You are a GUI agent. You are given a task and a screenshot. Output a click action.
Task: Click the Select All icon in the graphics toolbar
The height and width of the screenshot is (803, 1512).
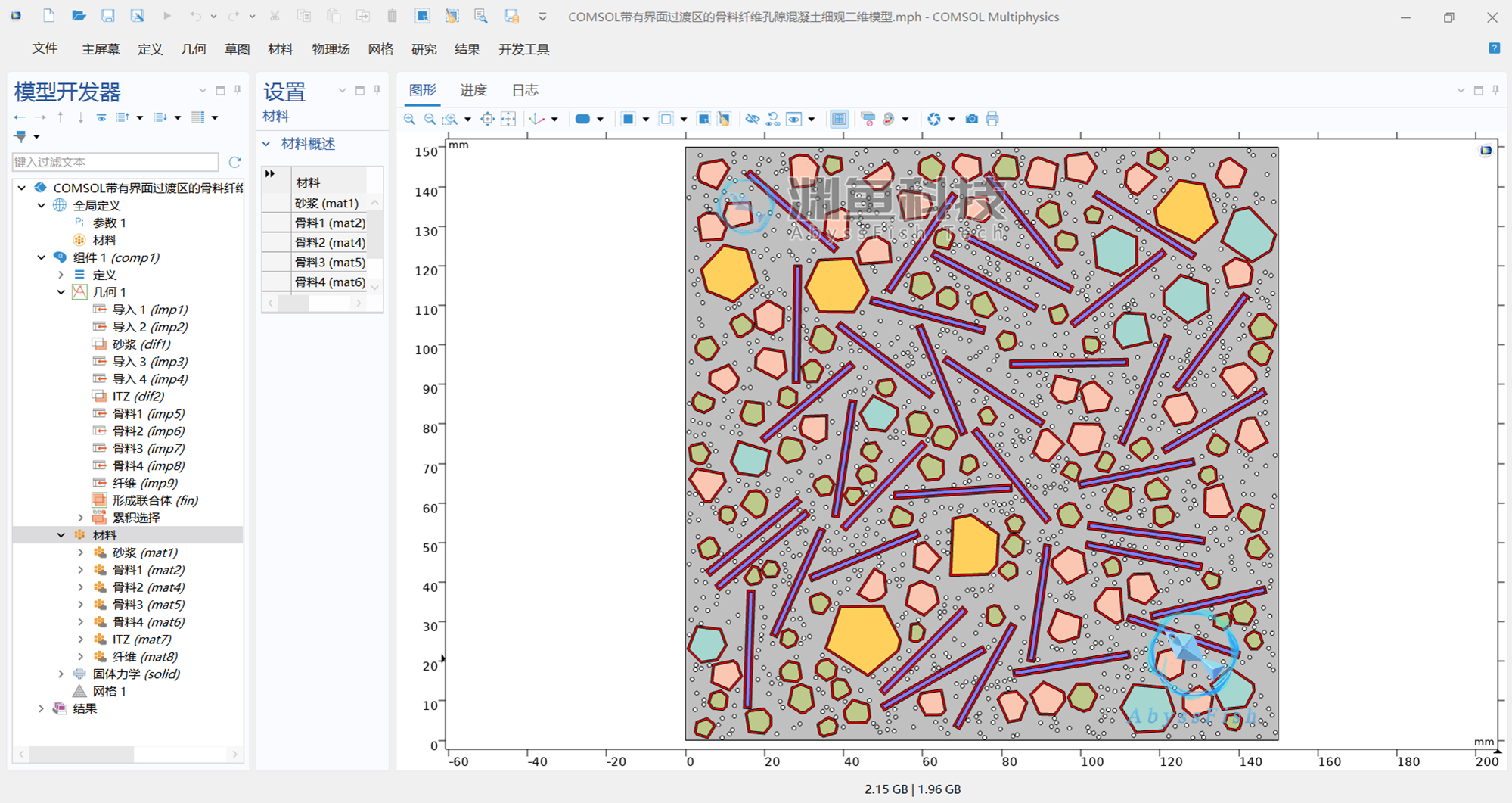click(703, 119)
